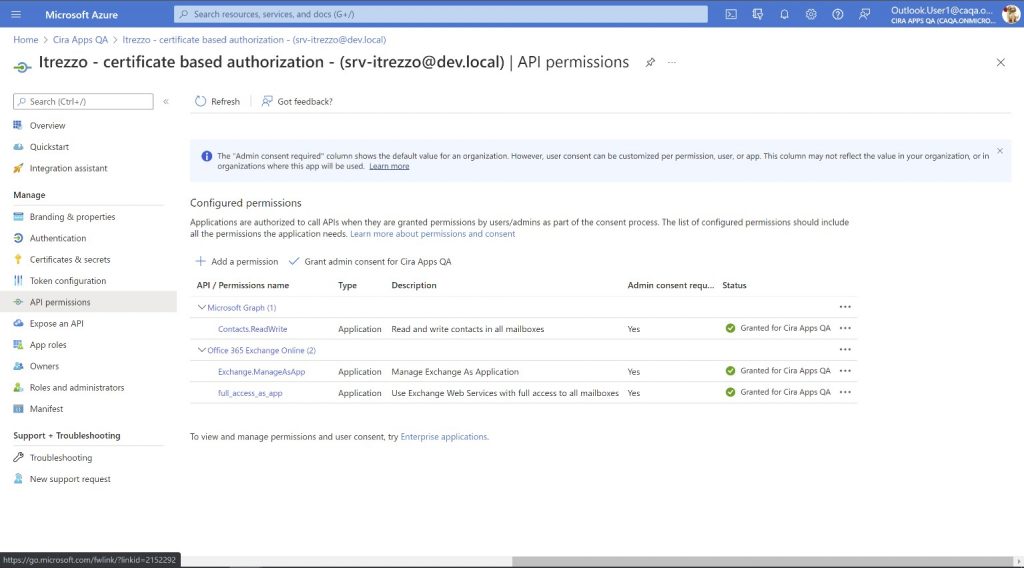Open Cloud Shell from top bar
This screenshot has width=1024, height=568.
click(x=731, y=14)
